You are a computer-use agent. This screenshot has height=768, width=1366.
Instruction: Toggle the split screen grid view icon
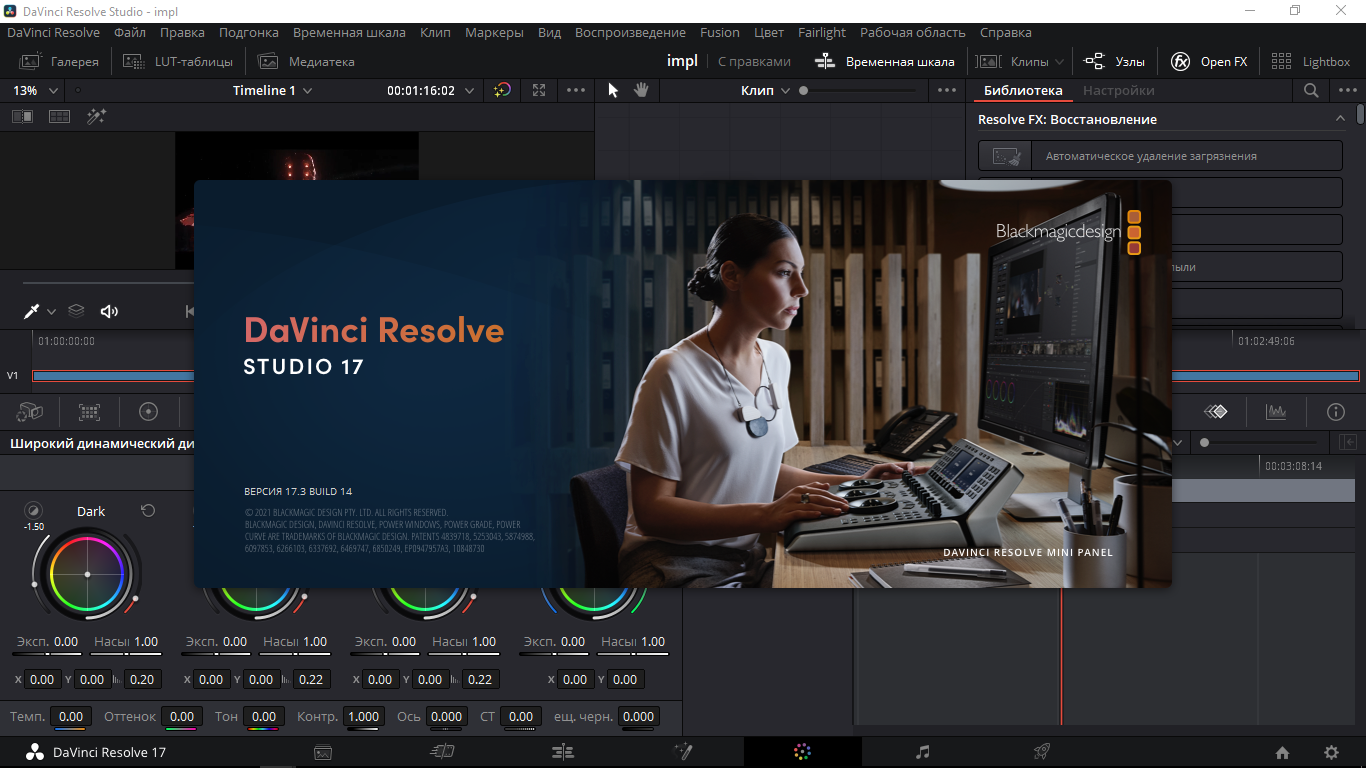point(59,116)
